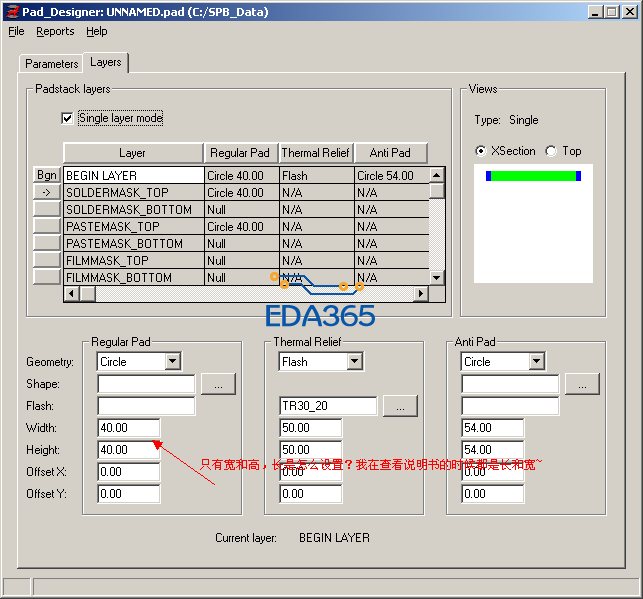Open Pad Designer title bar icon menu
643x599 pixels.
pyautogui.click(x=10, y=11)
